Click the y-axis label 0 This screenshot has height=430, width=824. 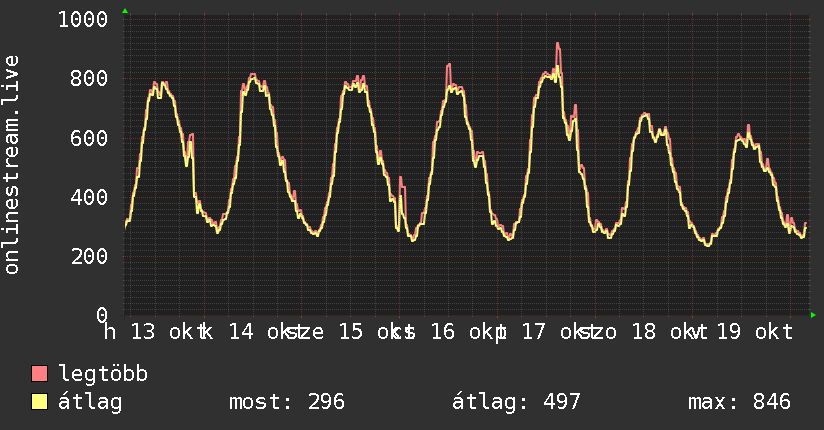pos(102,315)
